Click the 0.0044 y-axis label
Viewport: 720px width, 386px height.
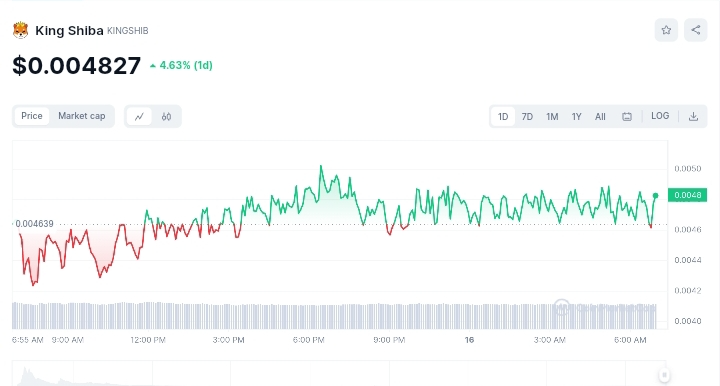(x=688, y=260)
